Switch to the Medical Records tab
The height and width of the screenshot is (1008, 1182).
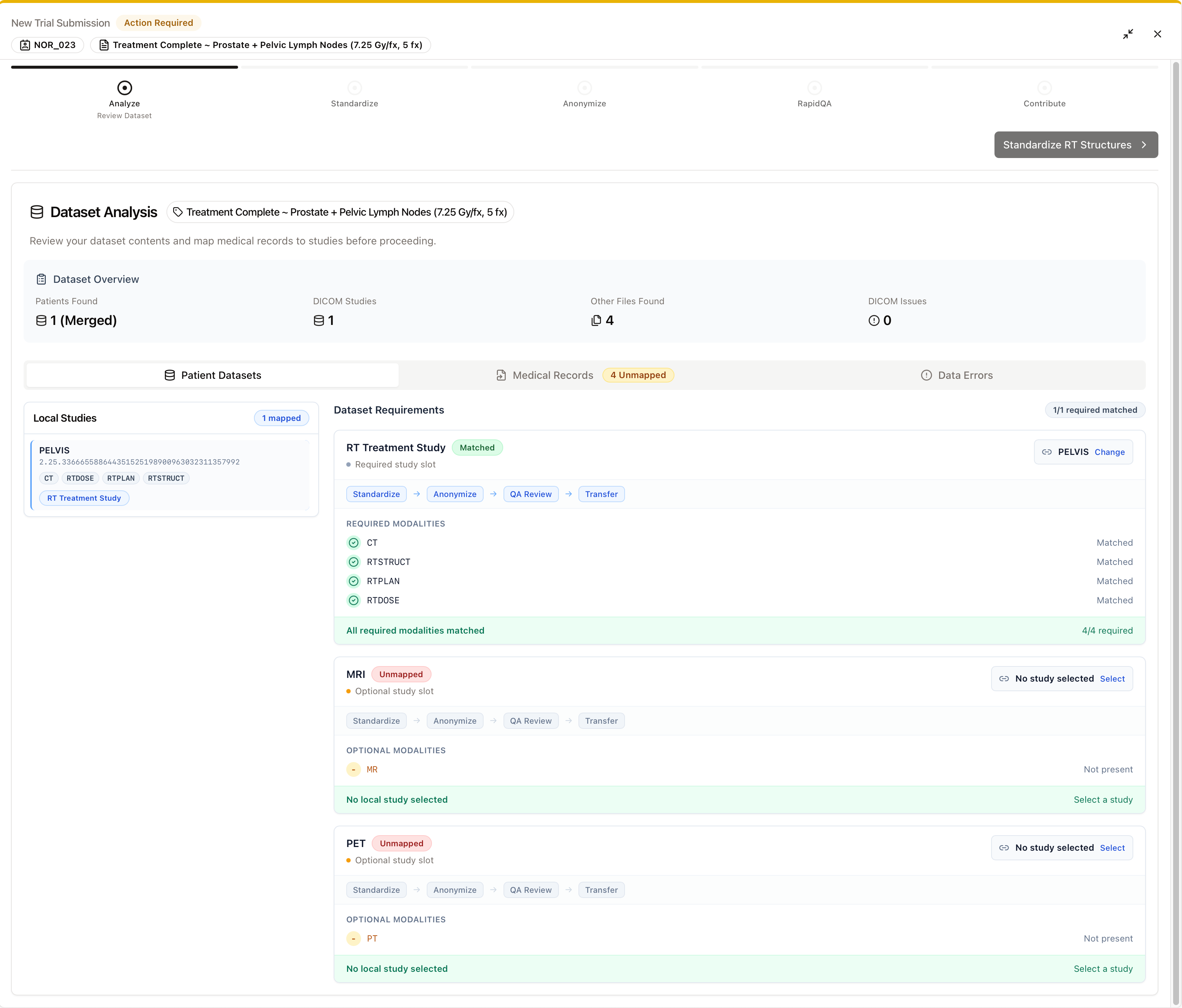[585, 376]
